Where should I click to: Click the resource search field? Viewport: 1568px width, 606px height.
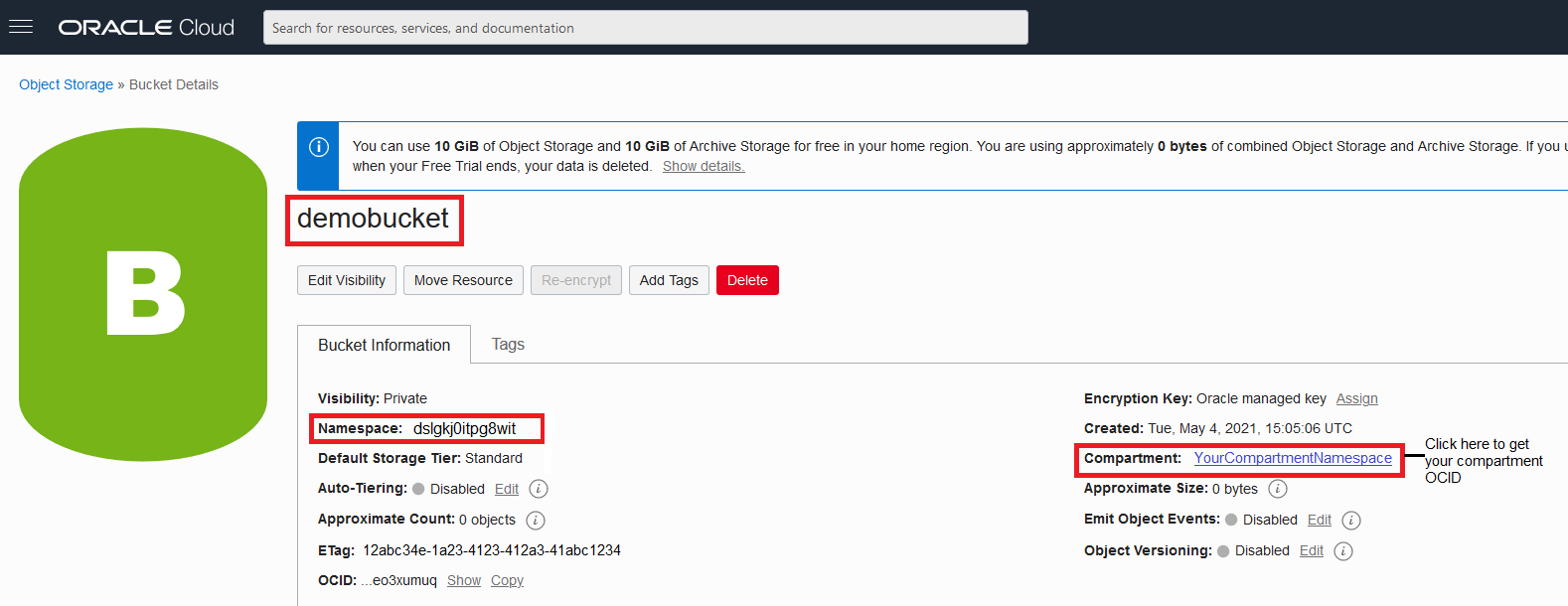pos(645,28)
